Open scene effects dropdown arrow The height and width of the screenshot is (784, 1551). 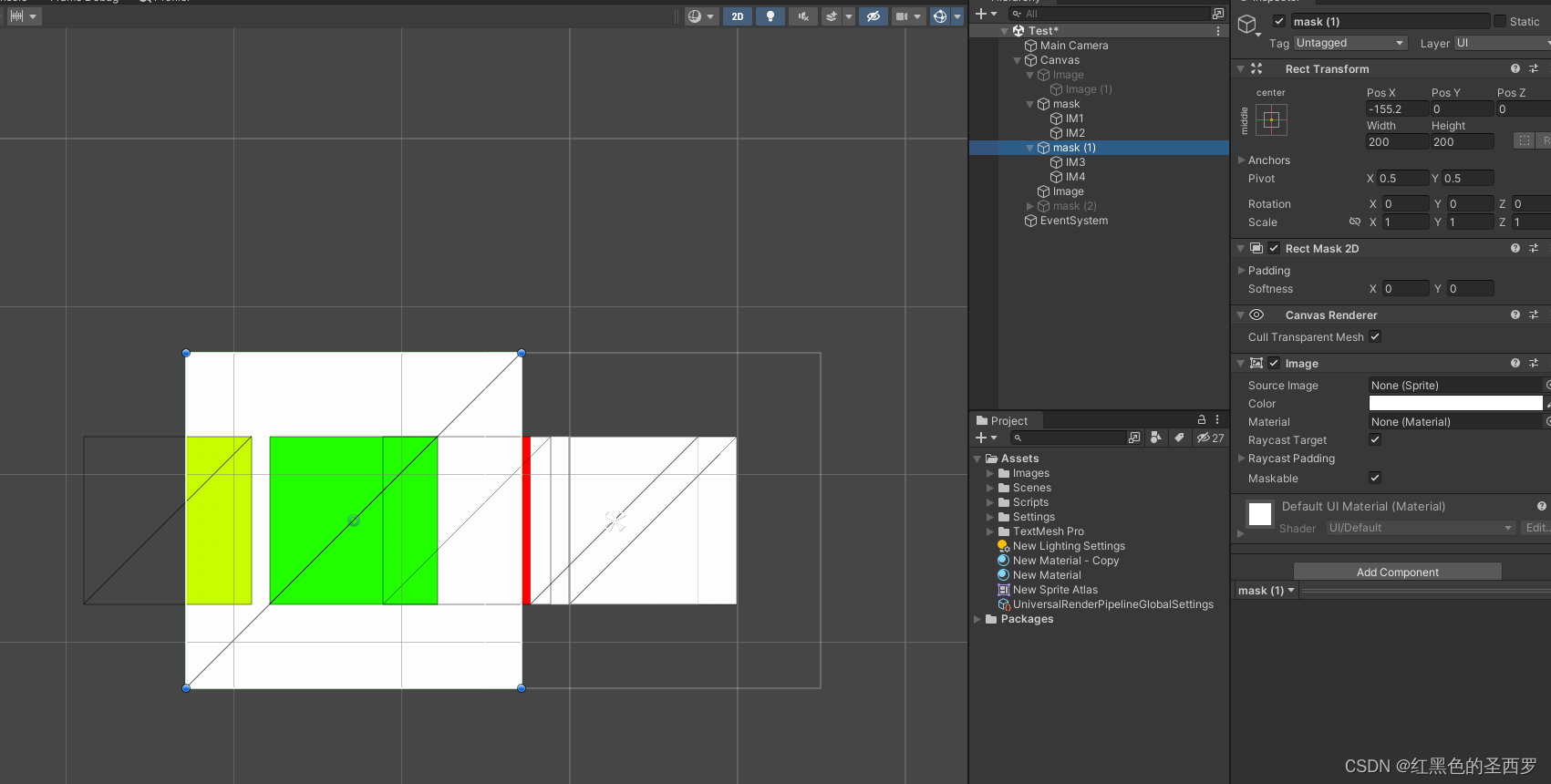click(849, 16)
